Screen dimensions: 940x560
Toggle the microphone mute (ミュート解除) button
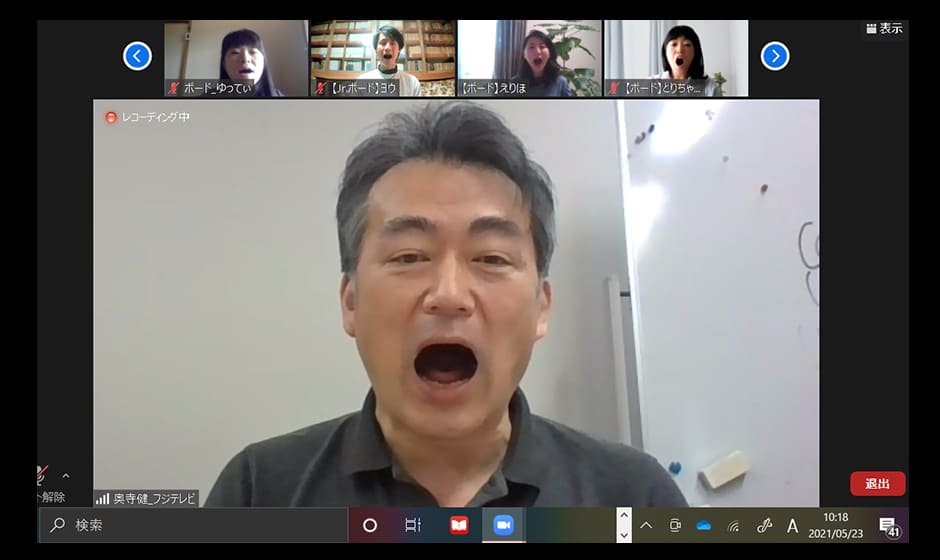42,477
